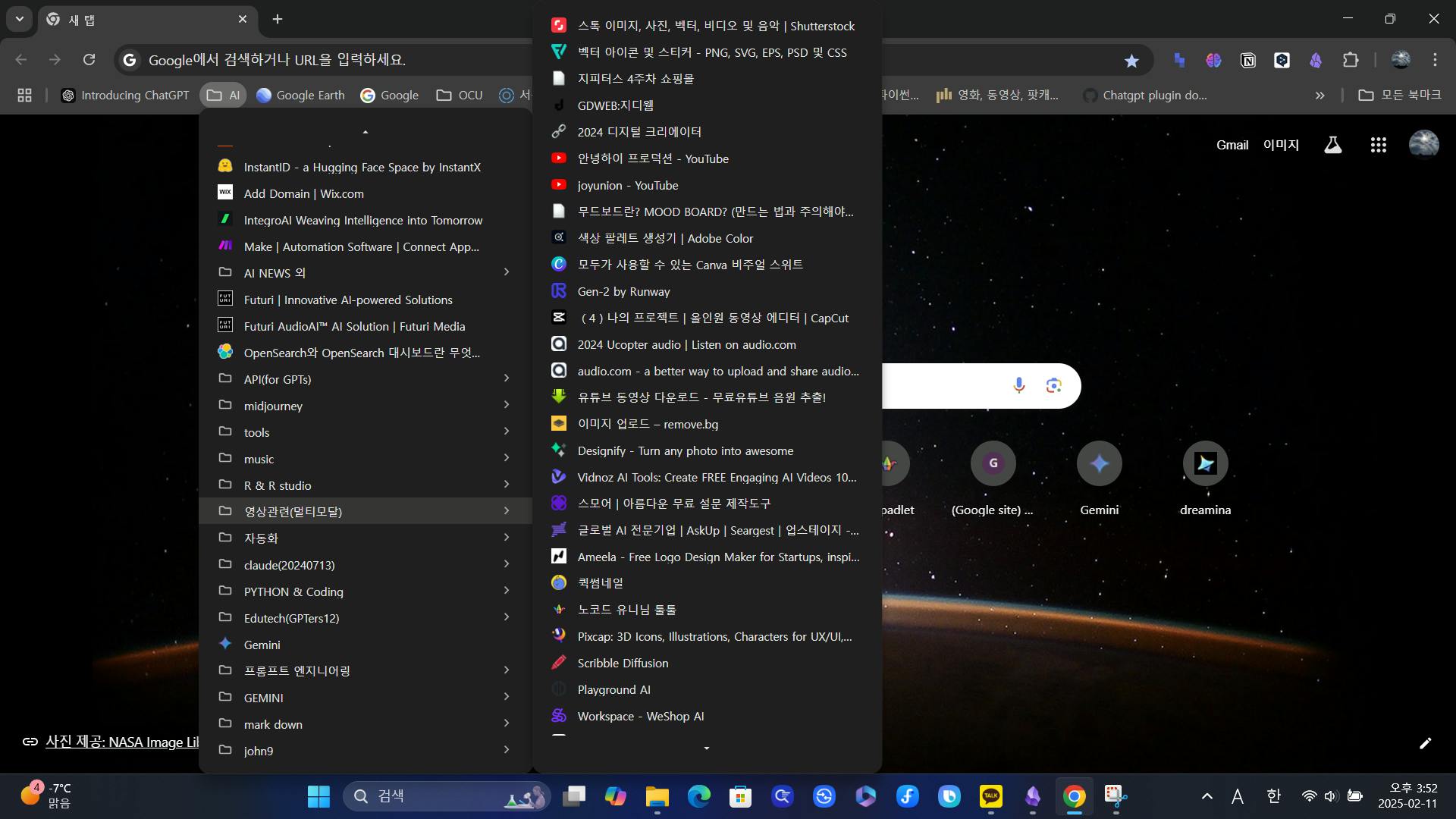Expand the R & R studio folder

366,485
